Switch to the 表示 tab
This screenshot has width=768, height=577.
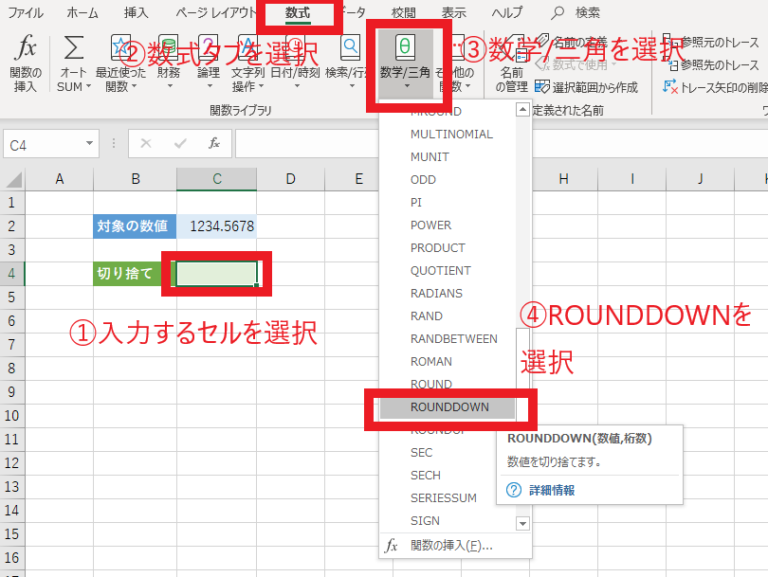(454, 13)
